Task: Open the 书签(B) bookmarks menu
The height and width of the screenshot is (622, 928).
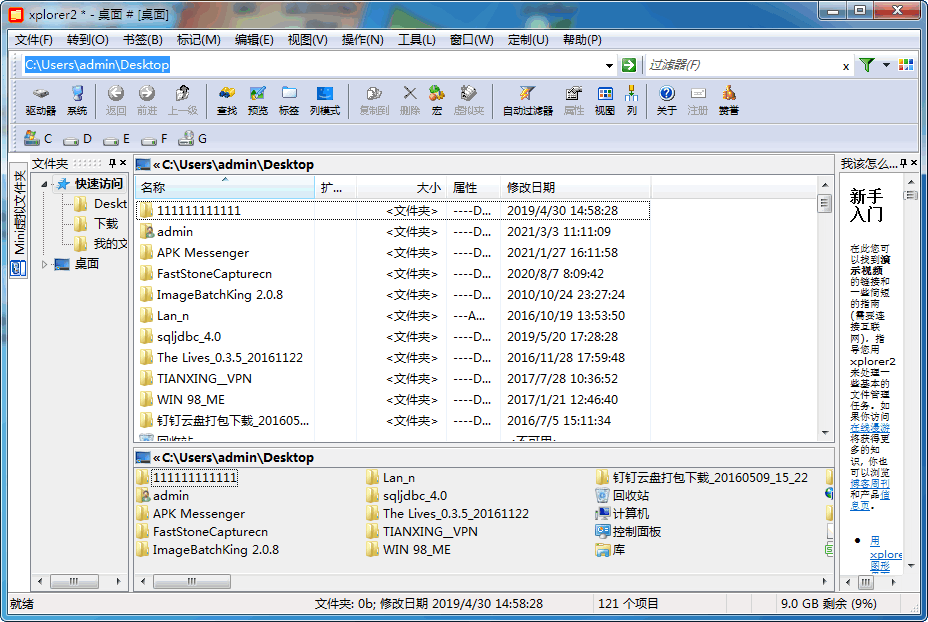Action: pos(142,40)
